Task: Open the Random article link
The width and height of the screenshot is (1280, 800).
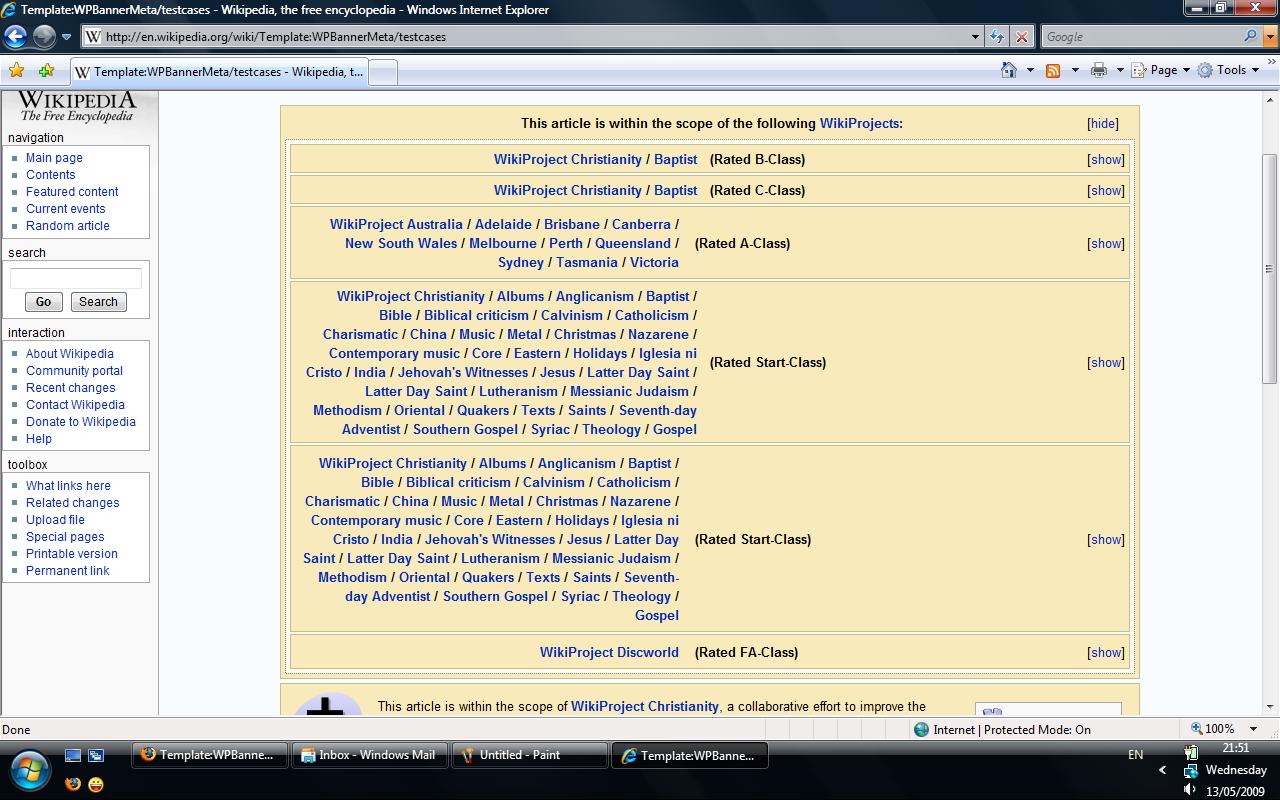Action: point(68,226)
